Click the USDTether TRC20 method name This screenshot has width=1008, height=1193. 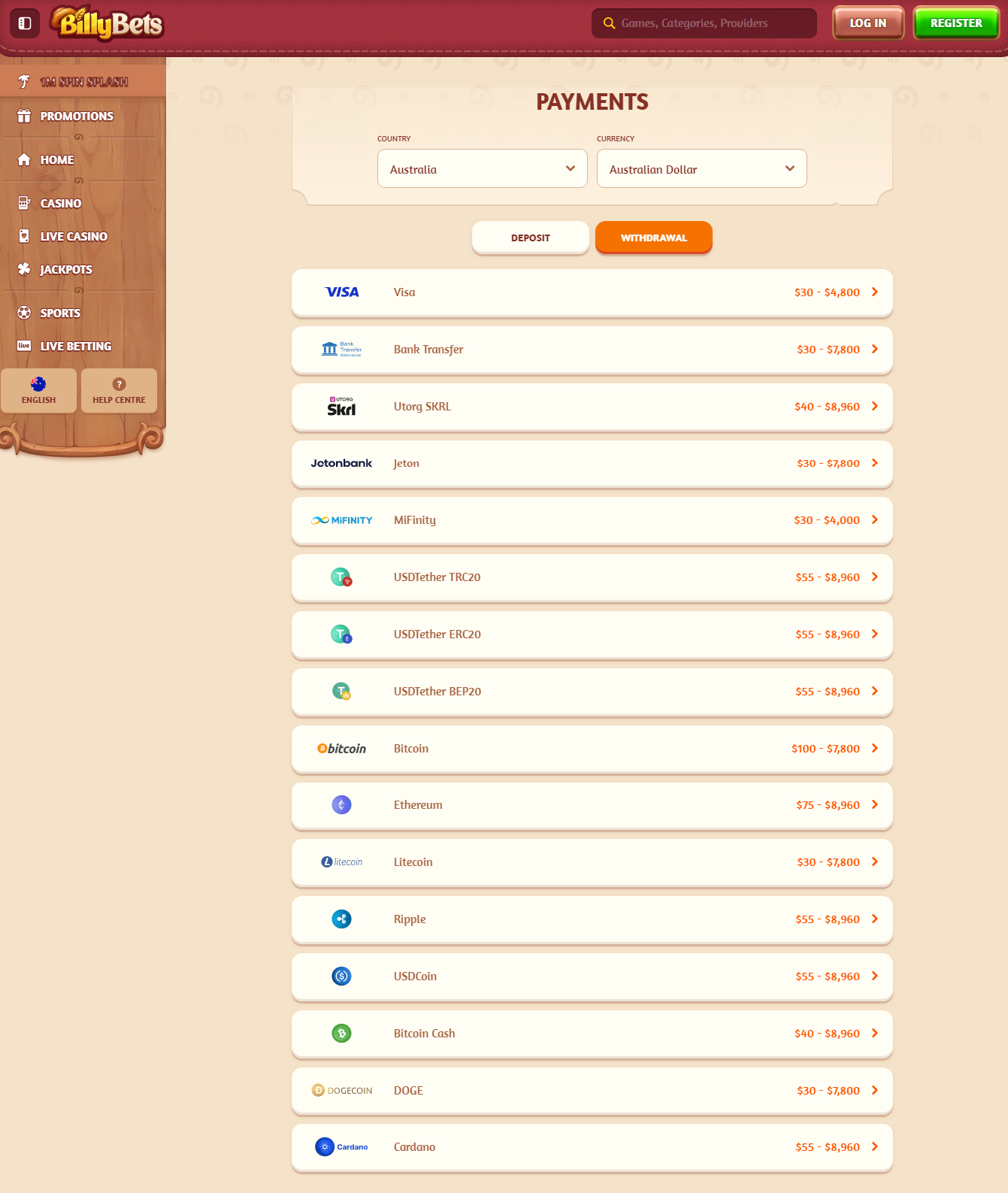click(437, 577)
